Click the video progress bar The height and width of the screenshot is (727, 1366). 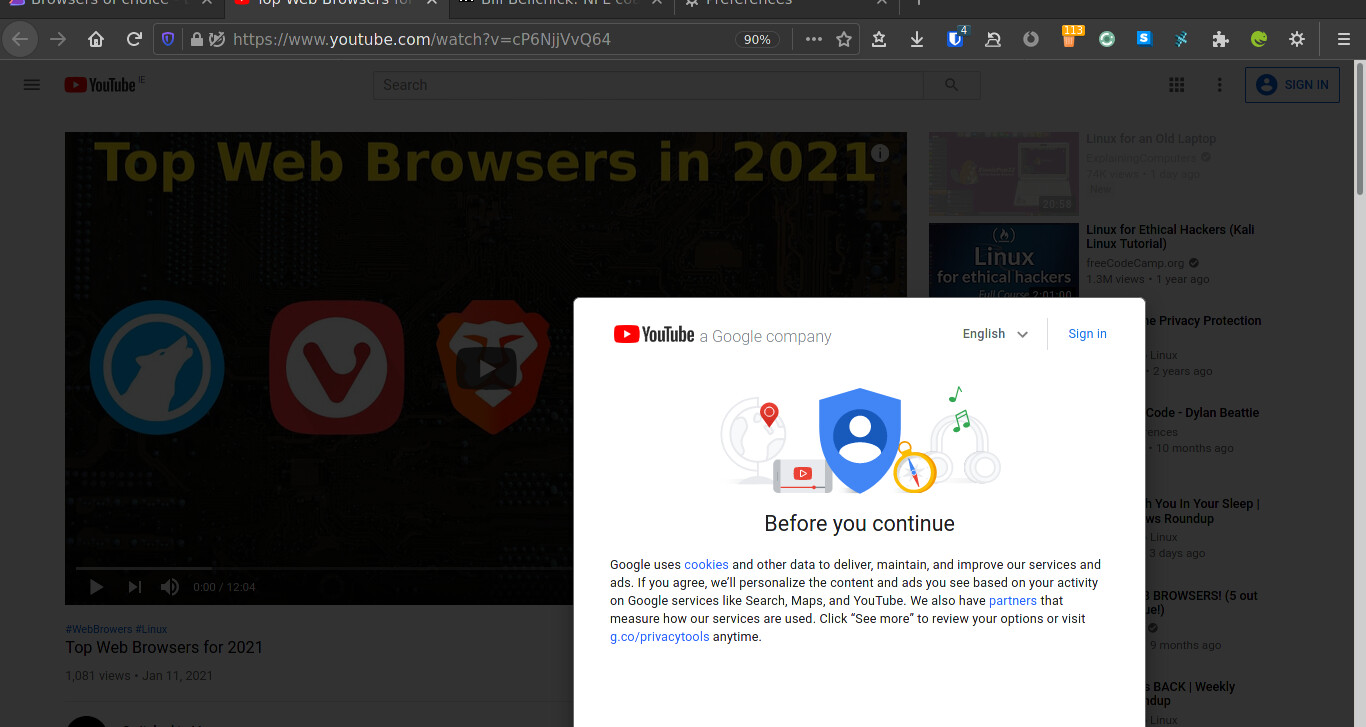486,568
